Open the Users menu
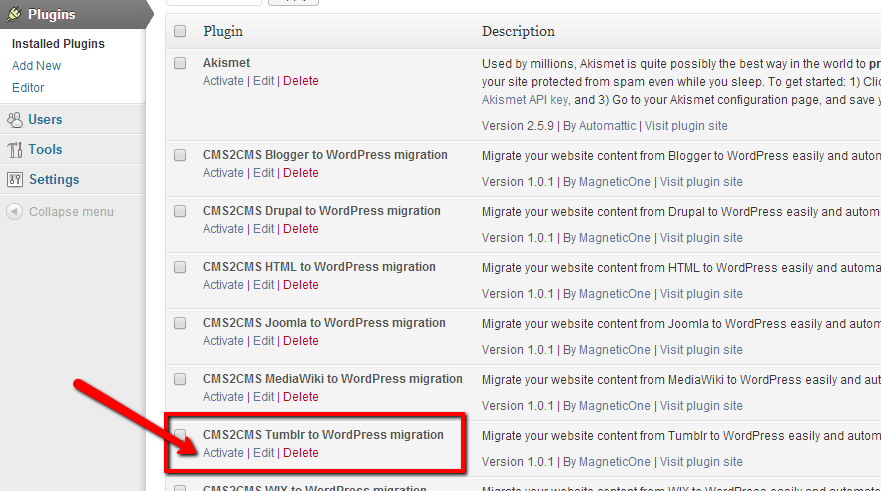 (x=45, y=120)
